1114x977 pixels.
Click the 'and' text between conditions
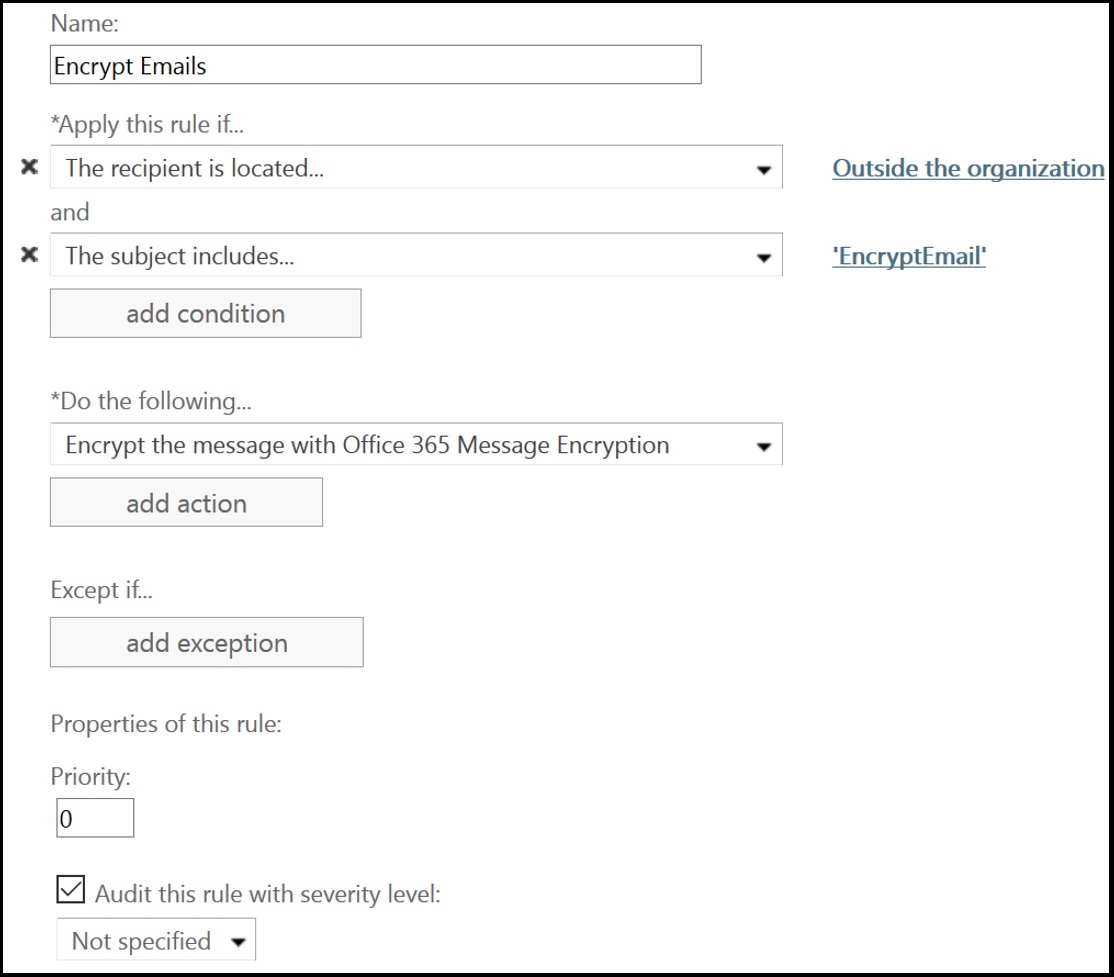pos(70,212)
